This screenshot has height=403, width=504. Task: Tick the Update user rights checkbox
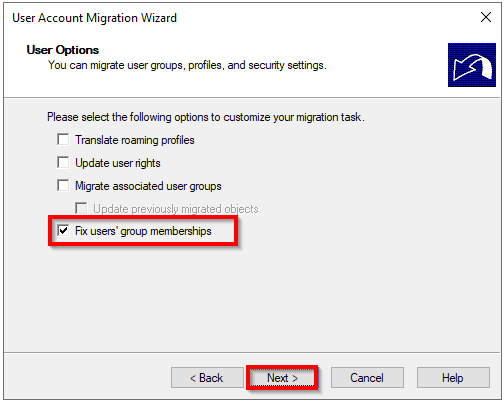tap(63, 162)
